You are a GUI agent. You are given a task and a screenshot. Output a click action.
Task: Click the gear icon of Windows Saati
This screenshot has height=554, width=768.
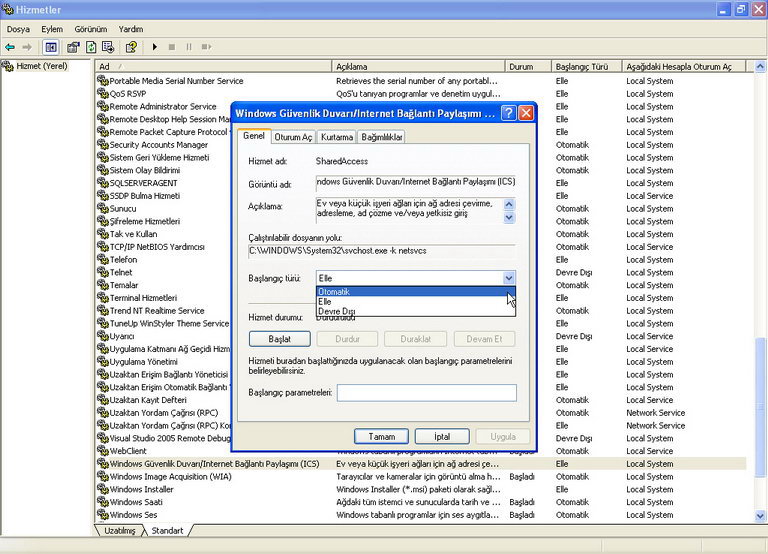click(103, 502)
